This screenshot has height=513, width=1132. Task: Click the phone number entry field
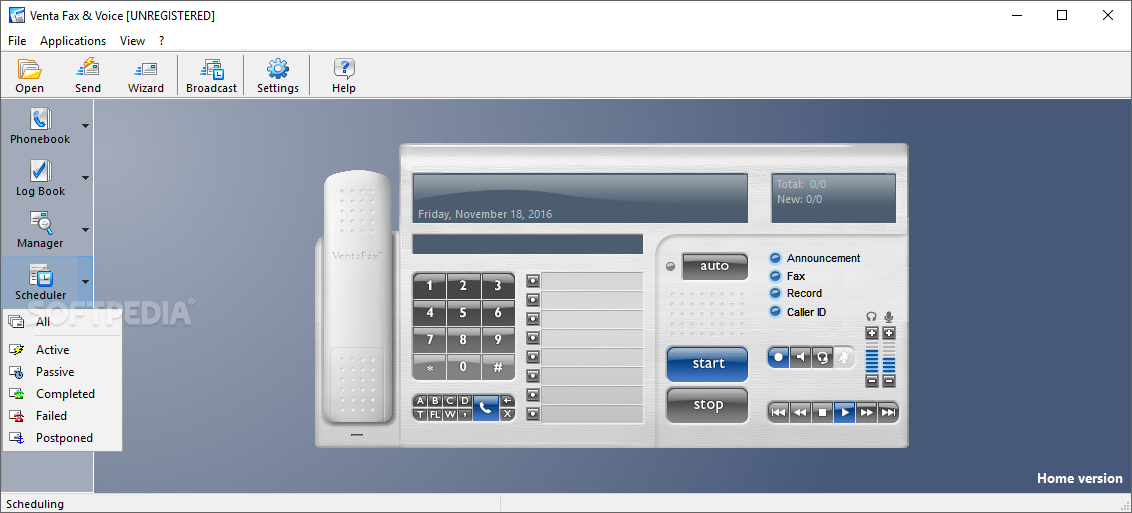click(528, 244)
